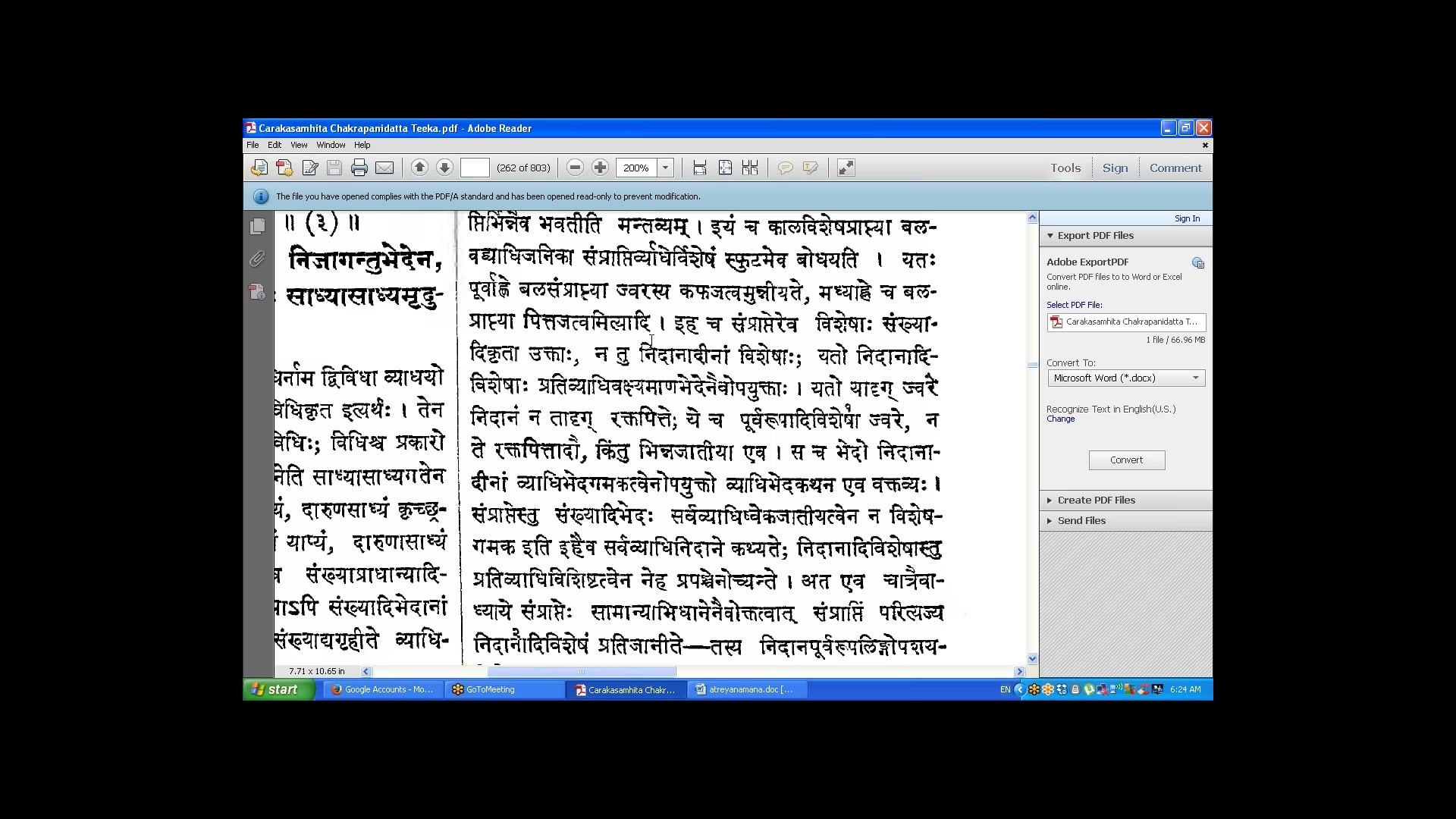Open the View menu

pyautogui.click(x=299, y=145)
